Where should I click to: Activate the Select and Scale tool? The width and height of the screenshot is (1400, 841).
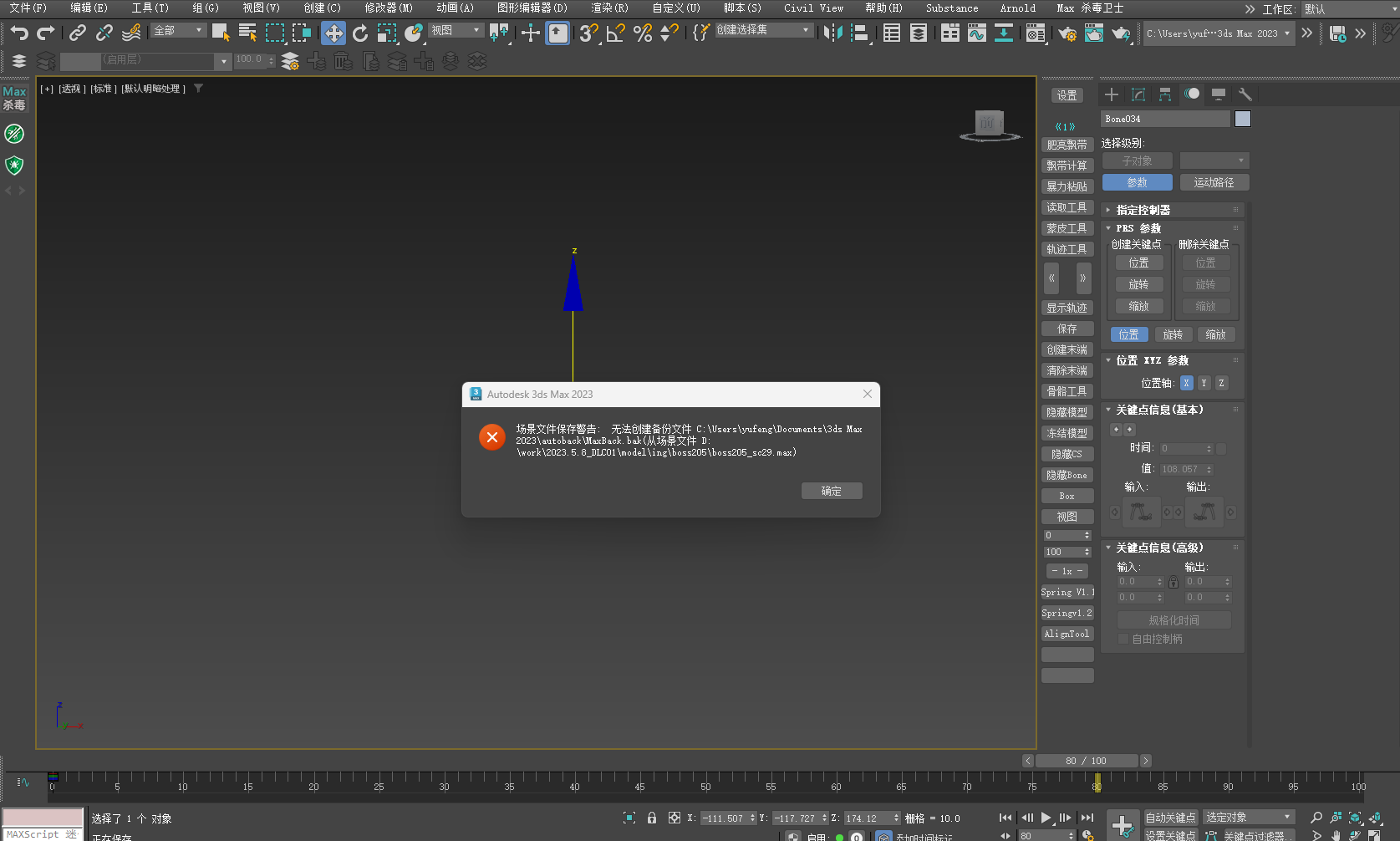pos(387,33)
